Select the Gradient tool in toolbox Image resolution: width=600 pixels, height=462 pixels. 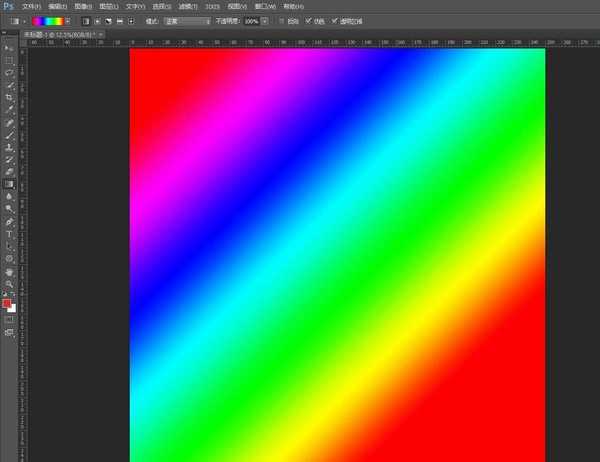(9, 184)
